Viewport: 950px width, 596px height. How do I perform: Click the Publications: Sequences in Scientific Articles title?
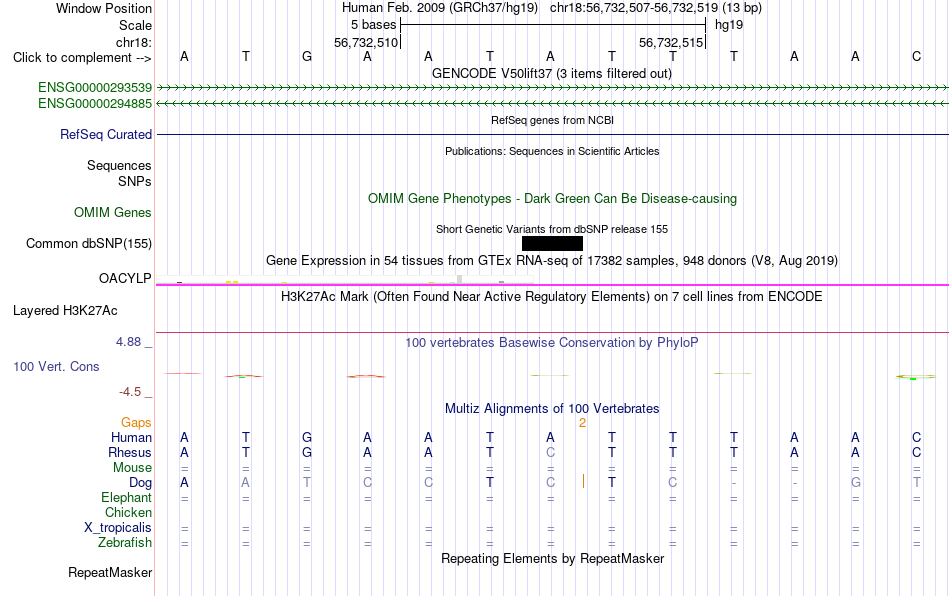[x=552, y=151]
